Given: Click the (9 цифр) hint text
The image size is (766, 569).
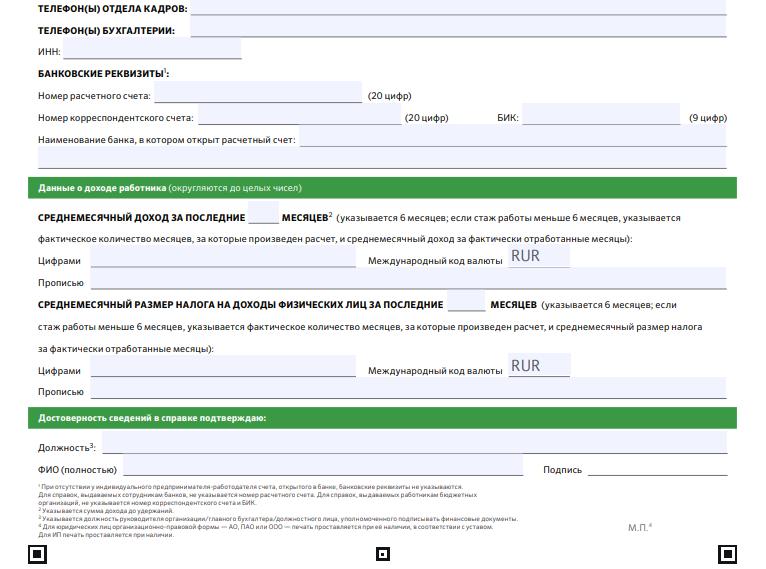Looking at the screenshot, I should coord(708,118).
